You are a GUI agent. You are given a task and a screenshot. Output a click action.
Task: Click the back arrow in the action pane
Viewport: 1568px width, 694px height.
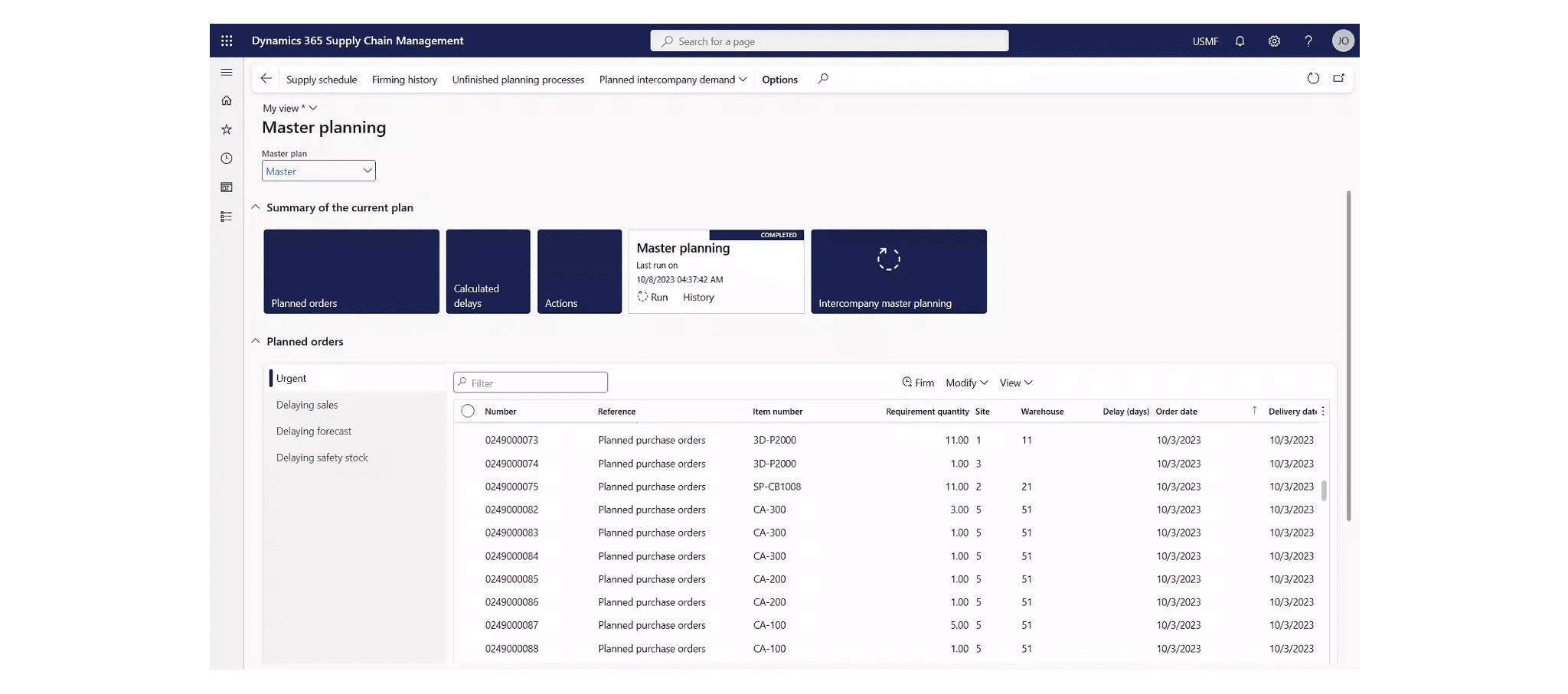[266, 79]
